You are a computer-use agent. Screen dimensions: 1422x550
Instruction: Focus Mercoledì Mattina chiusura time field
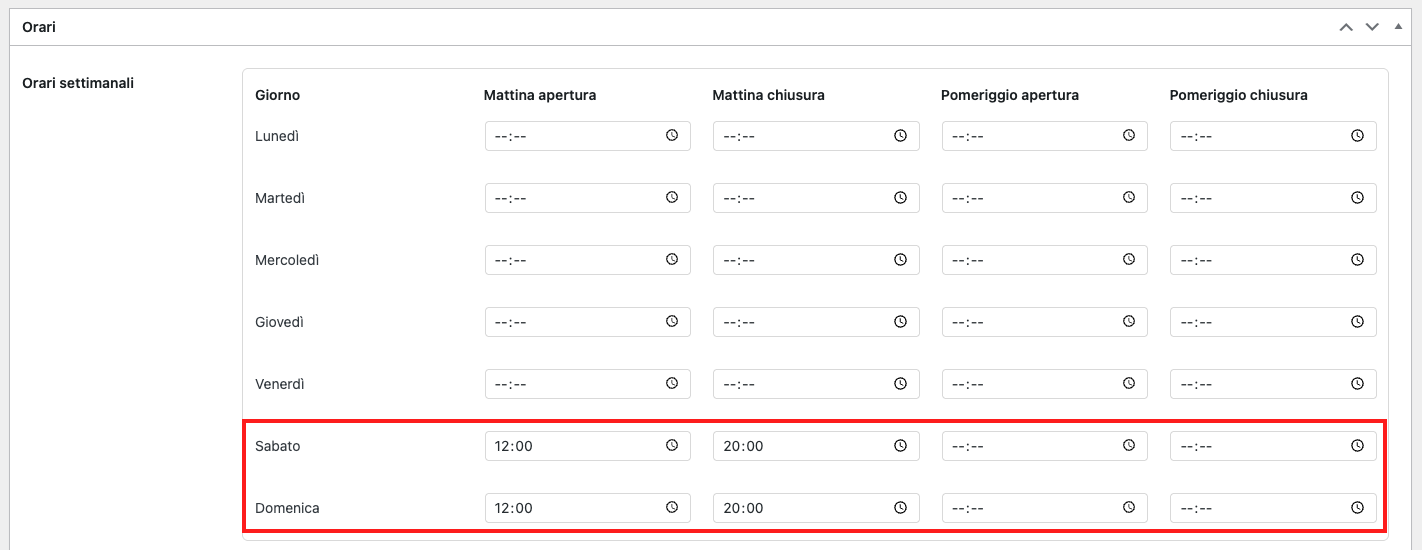[x=816, y=260]
